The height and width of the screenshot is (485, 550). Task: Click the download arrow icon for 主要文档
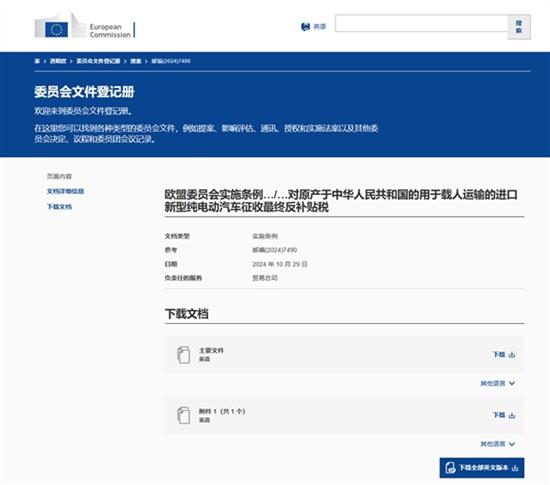(x=512, y=355)
